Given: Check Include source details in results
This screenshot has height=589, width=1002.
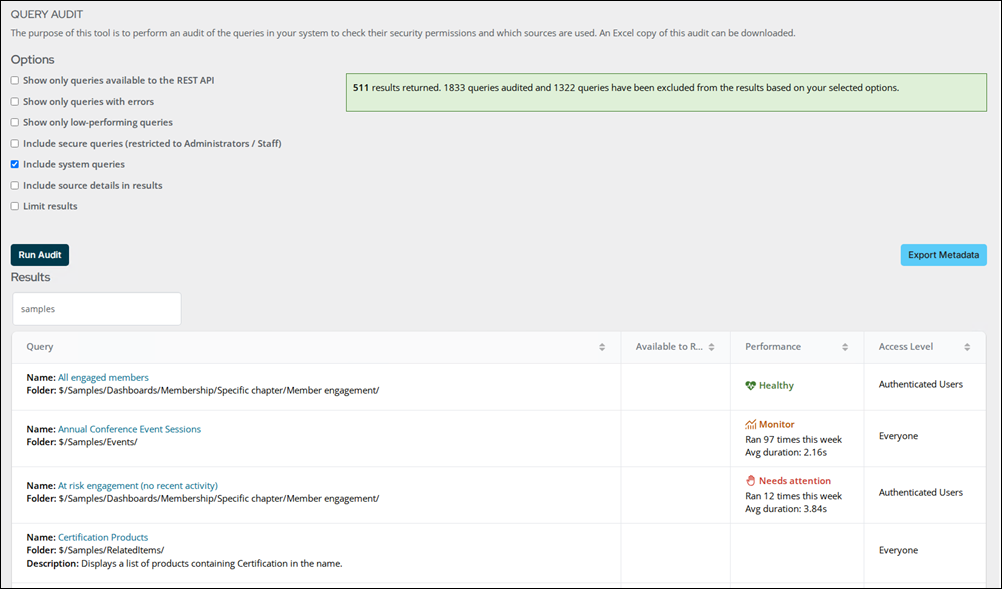Looking at the screenshot, I should pos(15,185).
